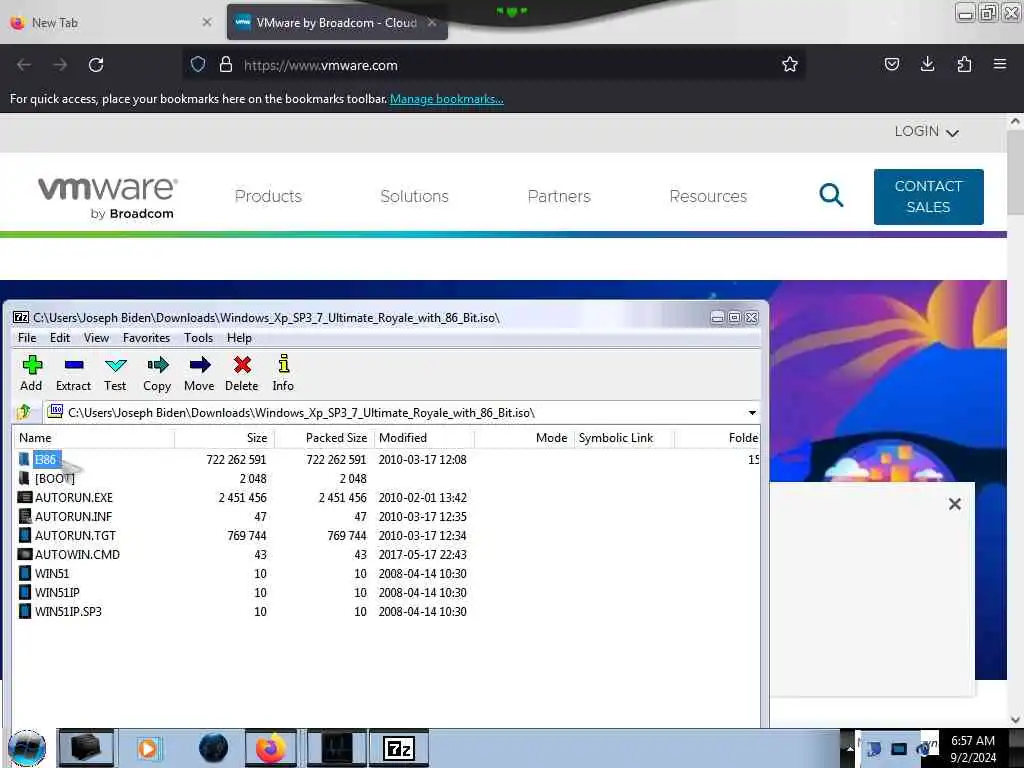Viewport: 1024px width, 768px height.
Task: Click the browser vertical scrollbar
Action: tap(1015, 173)
